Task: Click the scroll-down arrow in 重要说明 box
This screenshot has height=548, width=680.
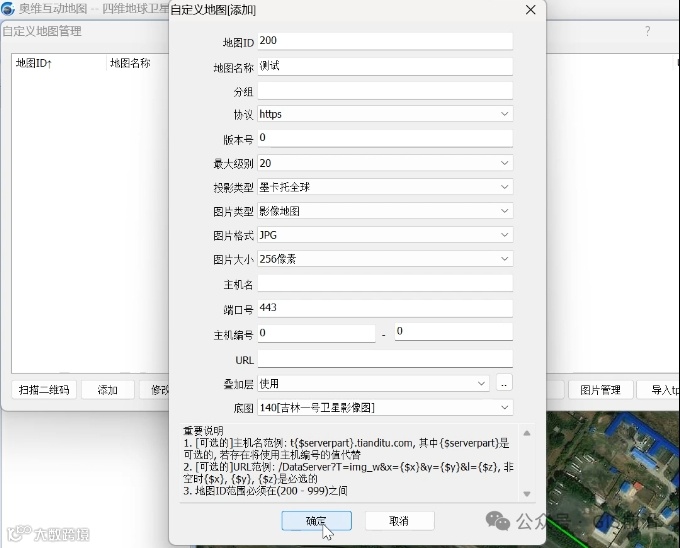Action: point(527,494)
